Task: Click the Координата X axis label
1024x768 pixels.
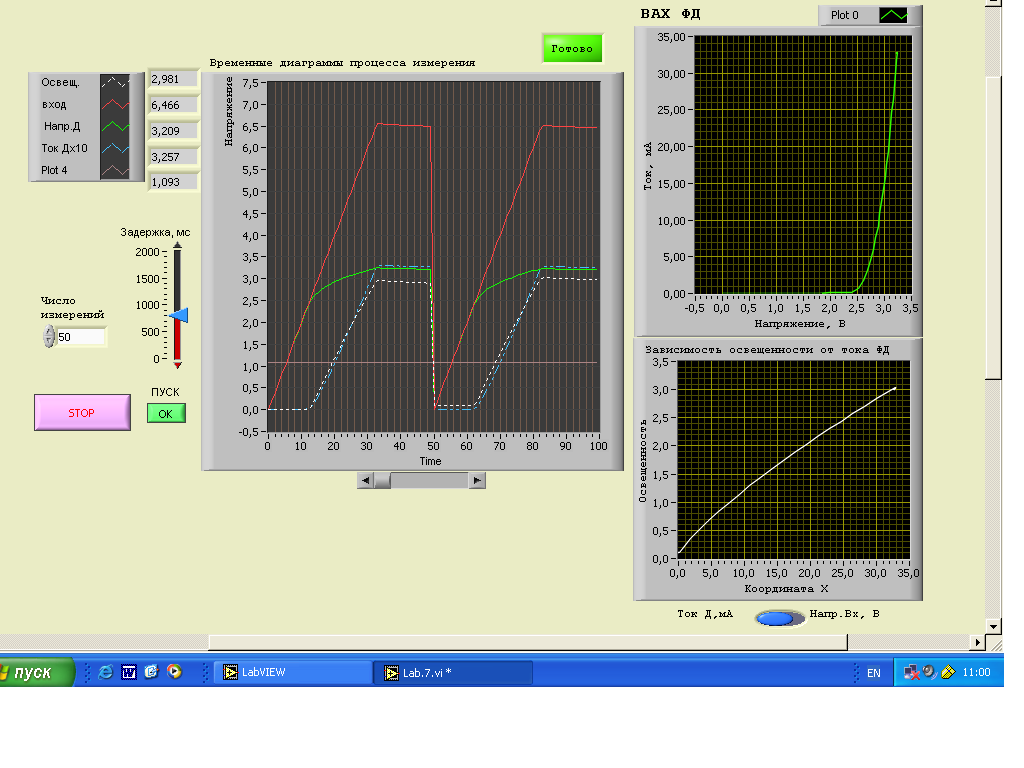Action: (x=786, y=589)
